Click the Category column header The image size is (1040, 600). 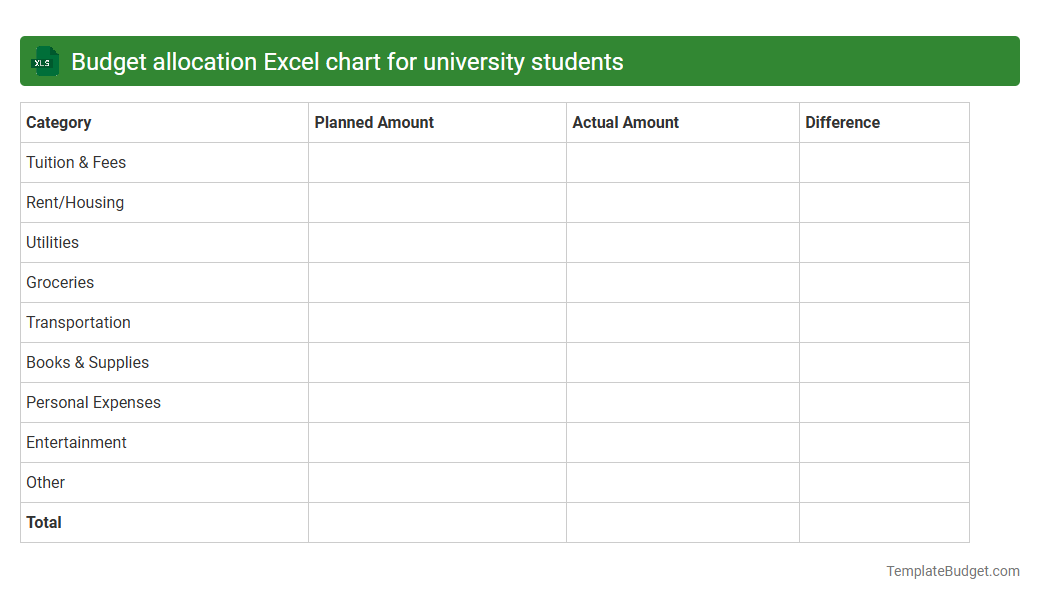point(58,122)
